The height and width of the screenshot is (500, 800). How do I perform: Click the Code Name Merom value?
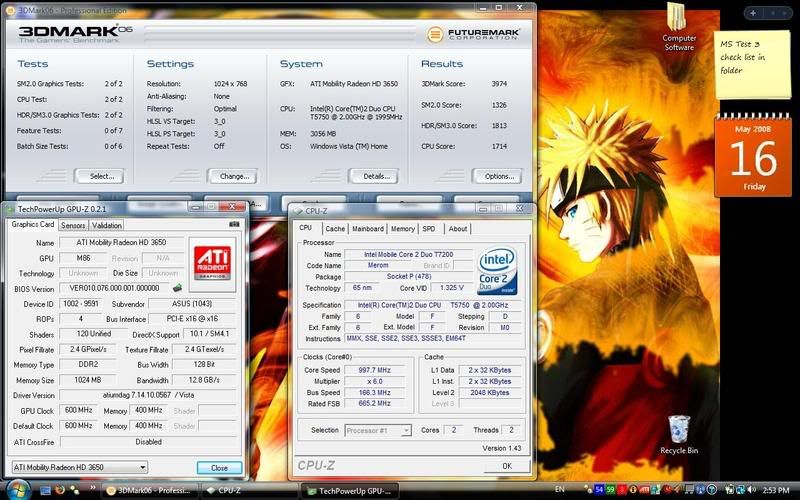coord(378,265)
